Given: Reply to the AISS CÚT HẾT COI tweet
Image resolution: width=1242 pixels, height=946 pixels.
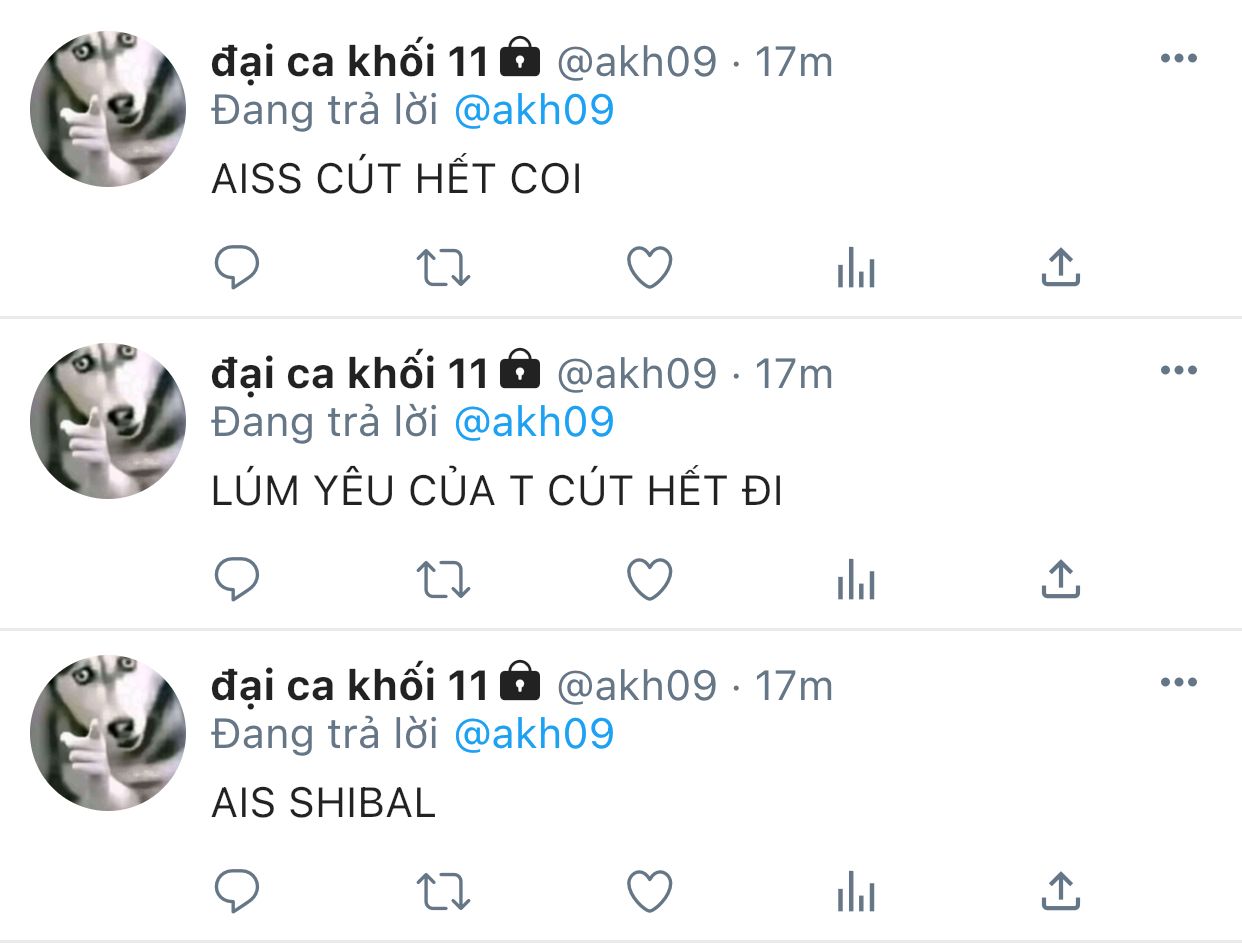Looking at the screenshot, I should pyautogui.click(x=237, y=268).
